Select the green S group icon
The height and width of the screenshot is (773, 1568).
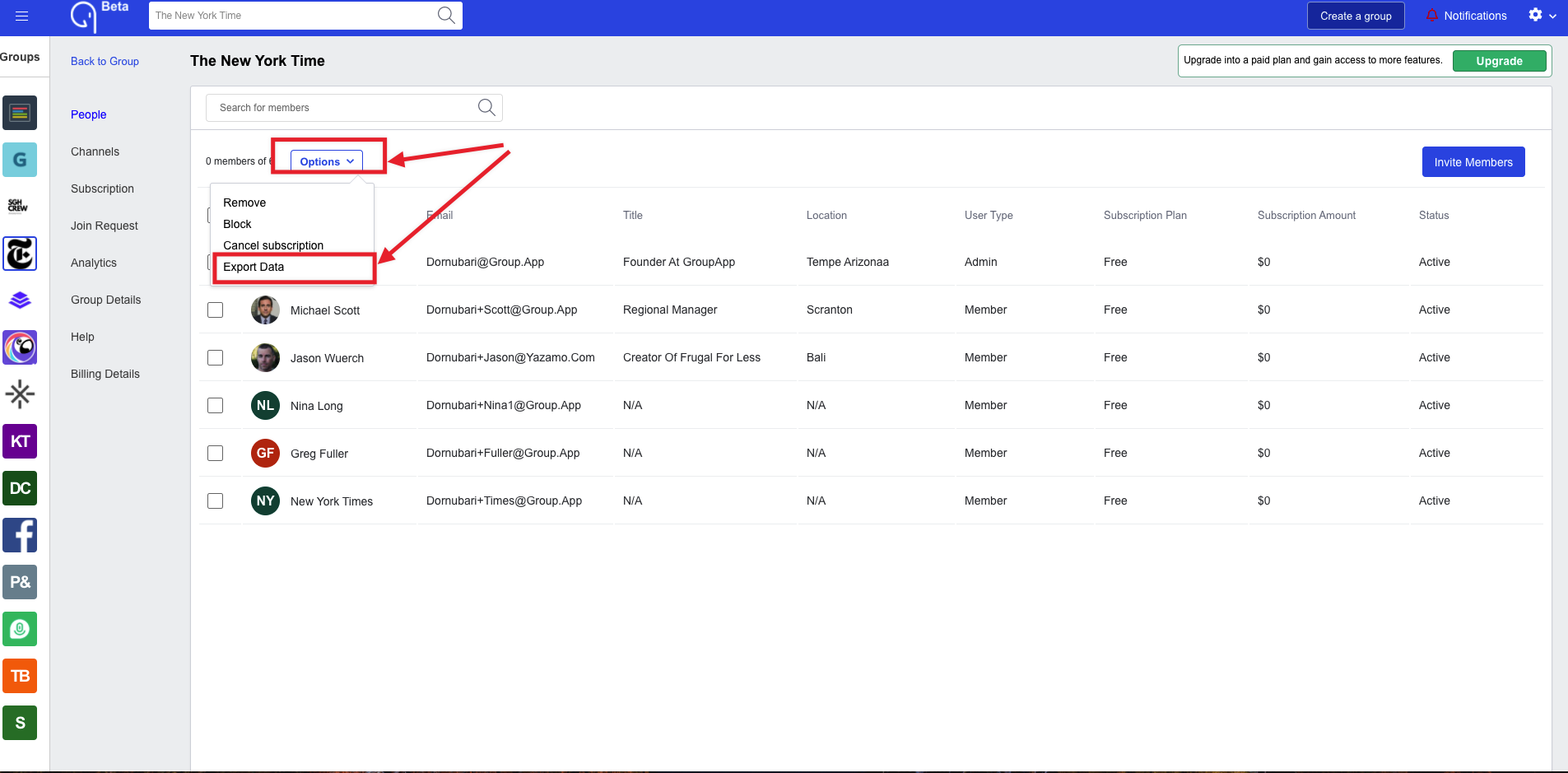[x=20, y=723]
